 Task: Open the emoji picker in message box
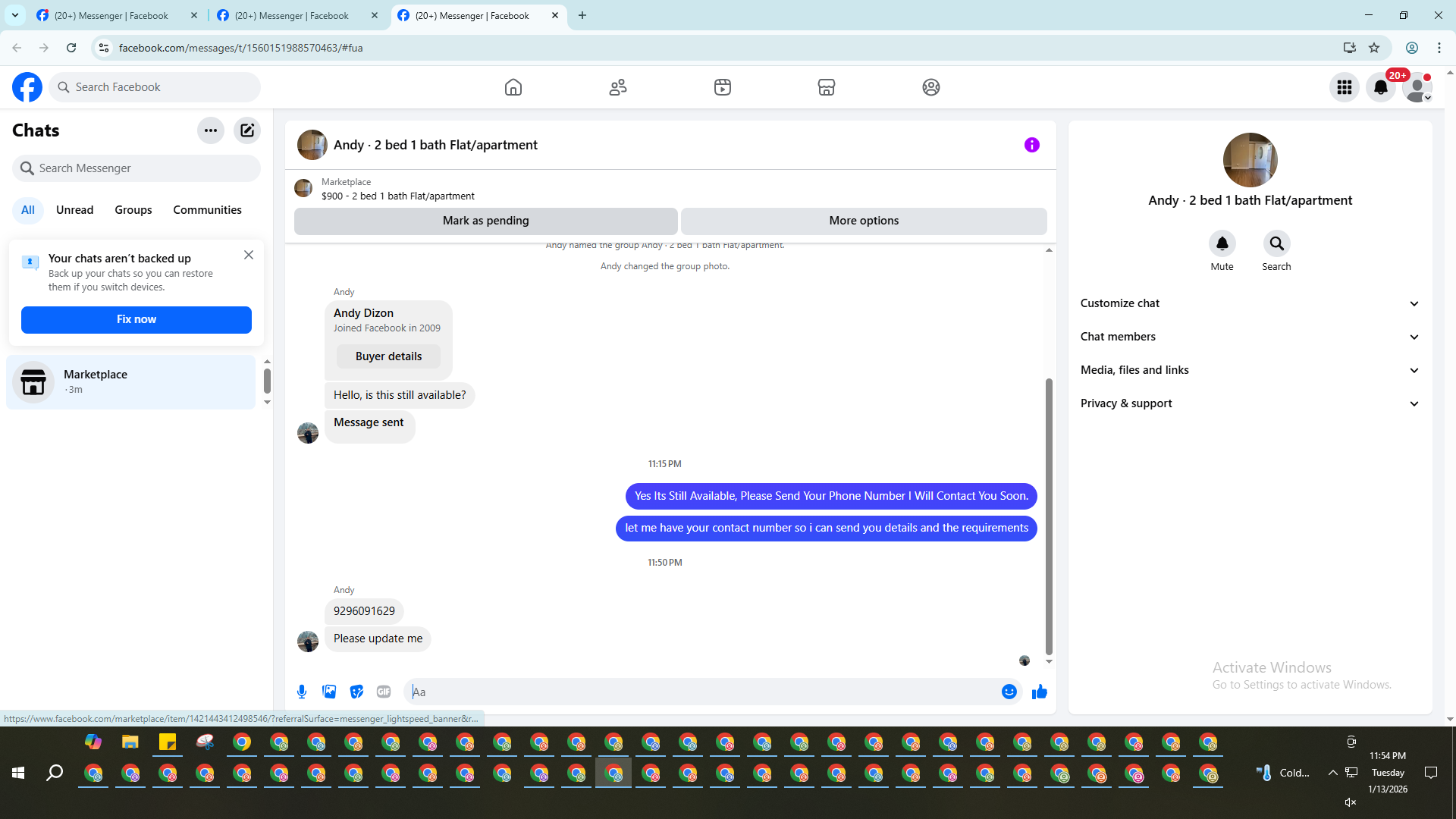[1009, 692]
